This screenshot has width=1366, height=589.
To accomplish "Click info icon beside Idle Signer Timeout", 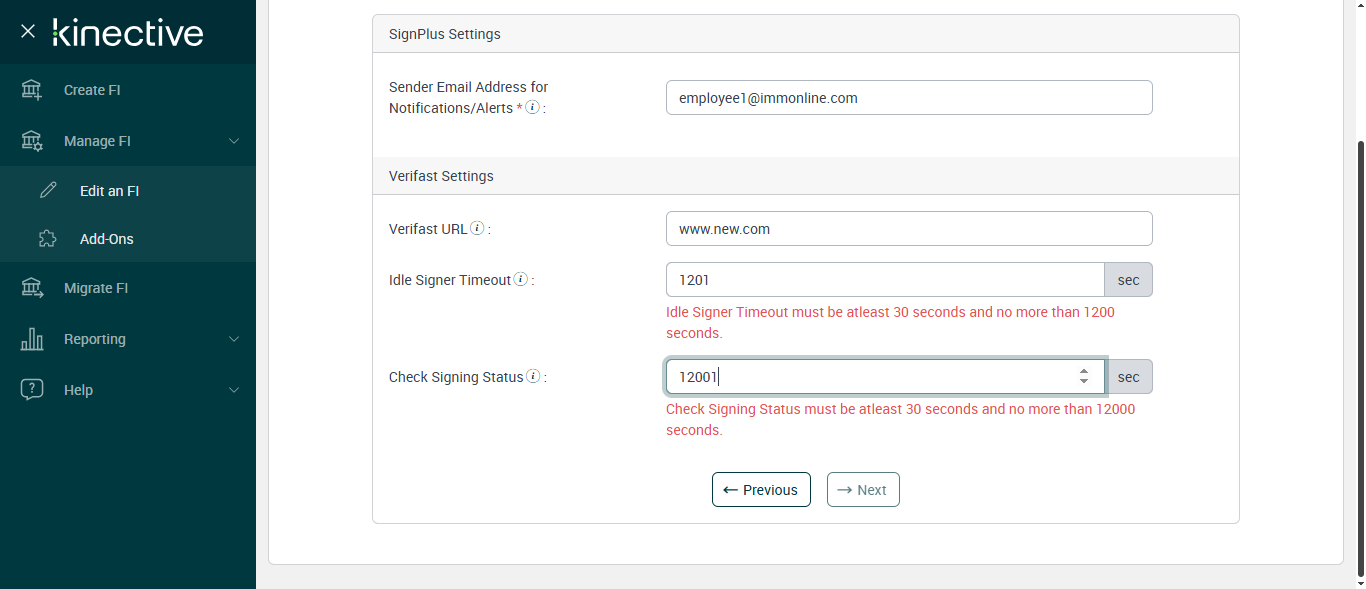I will click(521, 280).
